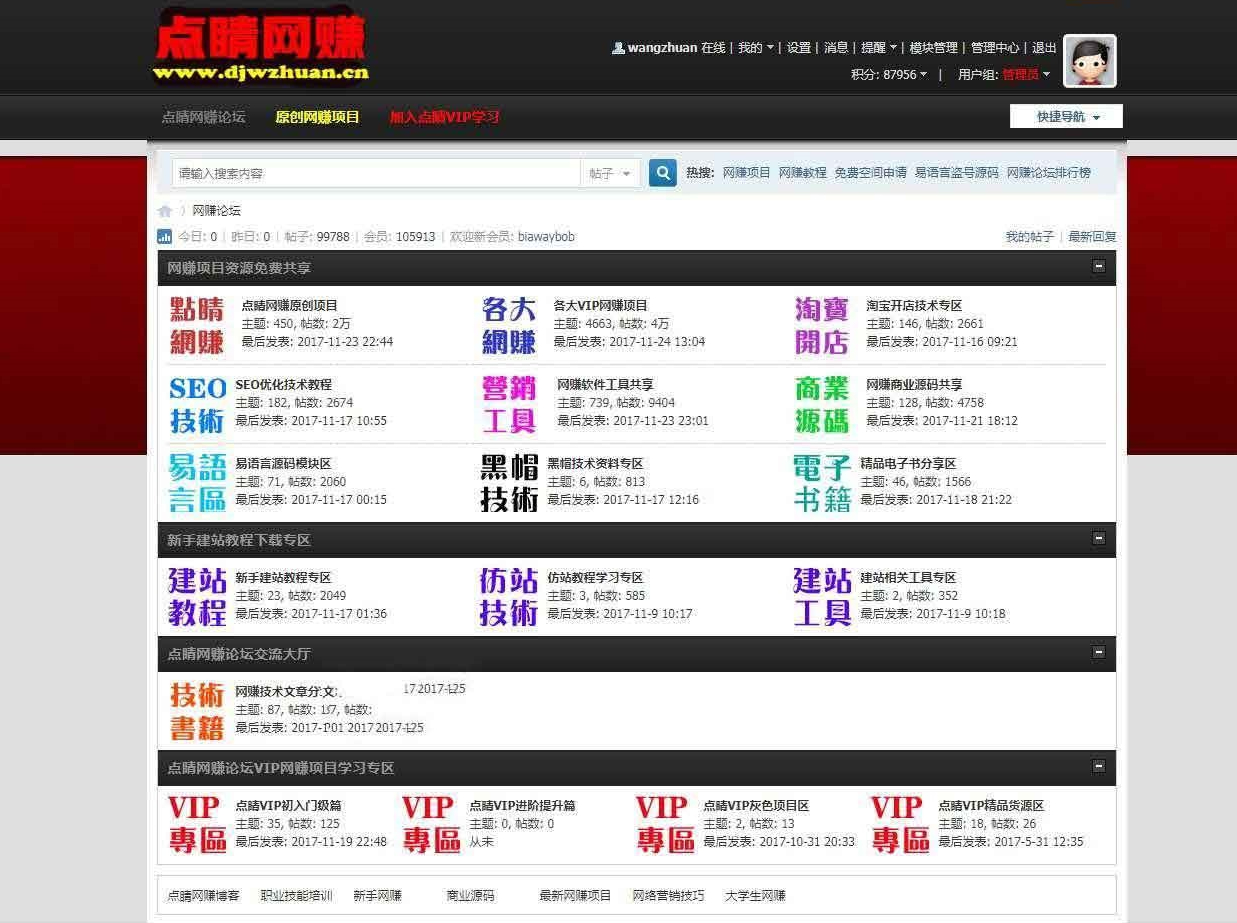Open the home icon in breadcrumb
Viewport: 1237px width, 923px height.
(165, 211)
